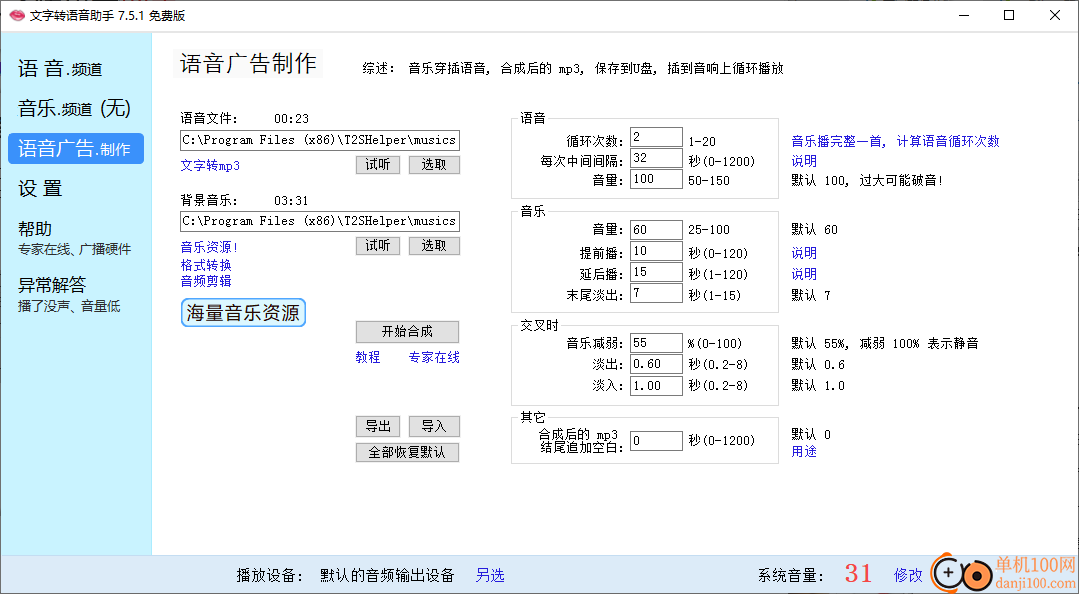Open the 用途 link
This screenshot has width=1079, height=594.
[x=804, y=452]
